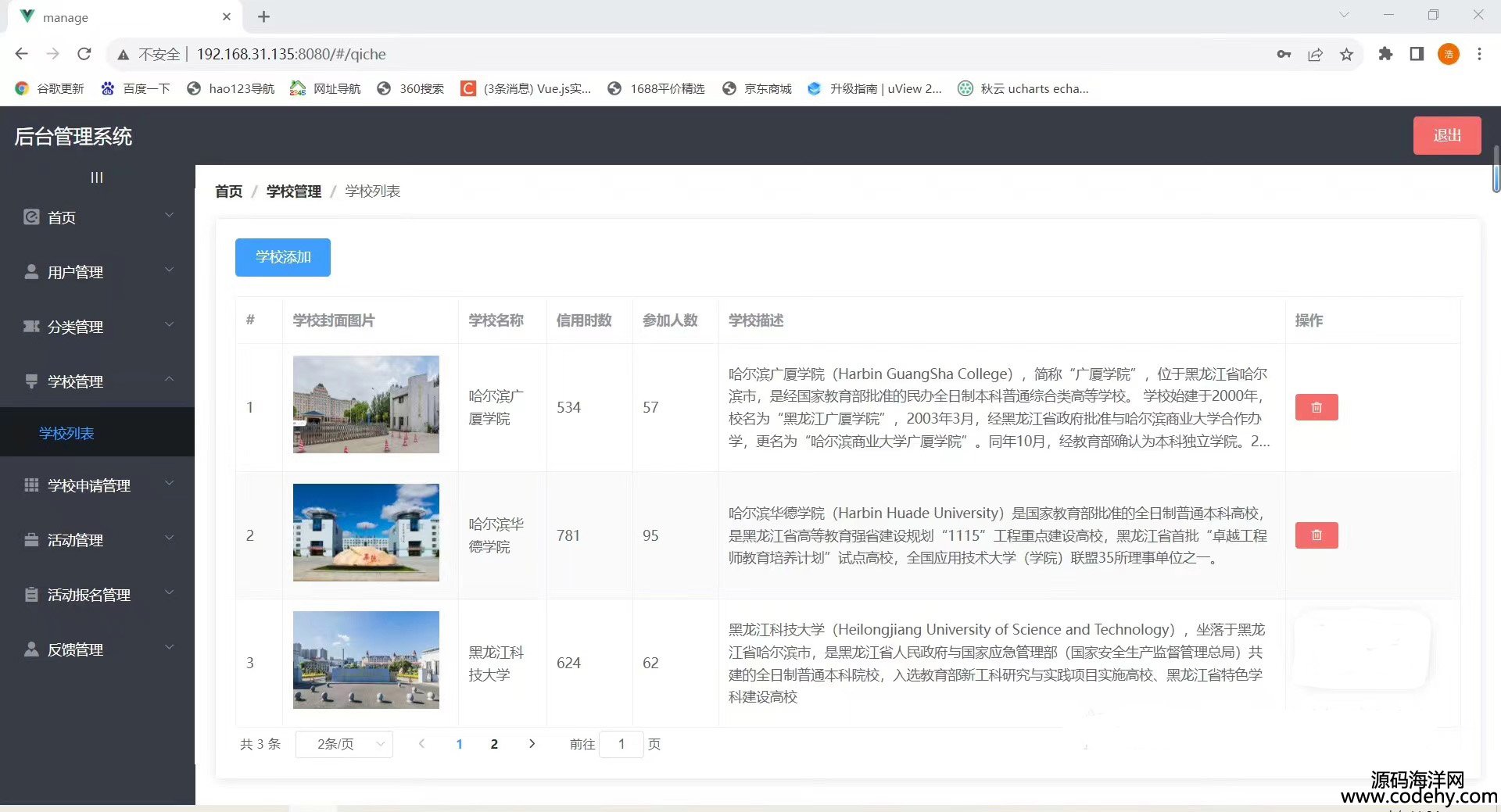Open a new browser tab

(263, 16)
